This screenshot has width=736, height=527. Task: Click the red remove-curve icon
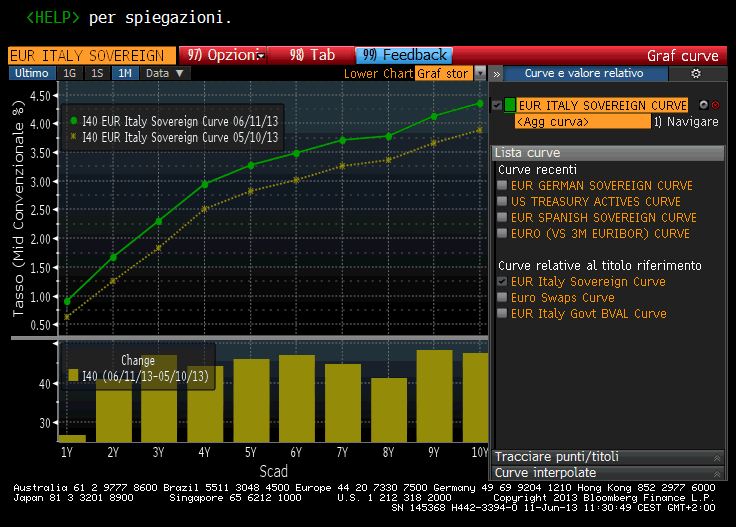pyautogui.click(x=715, y=105)
